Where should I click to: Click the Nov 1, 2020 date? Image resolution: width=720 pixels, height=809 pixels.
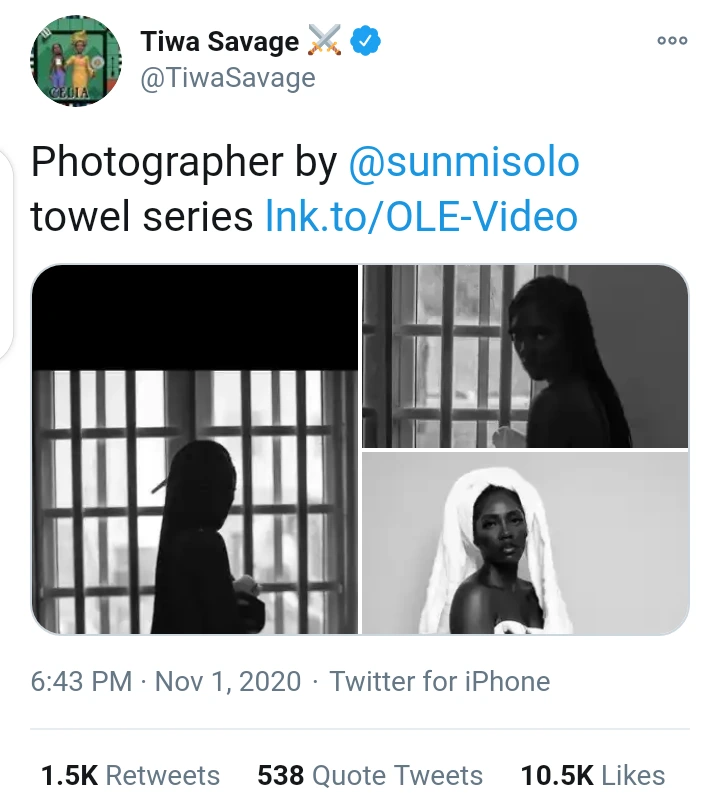tap(228, 682)
